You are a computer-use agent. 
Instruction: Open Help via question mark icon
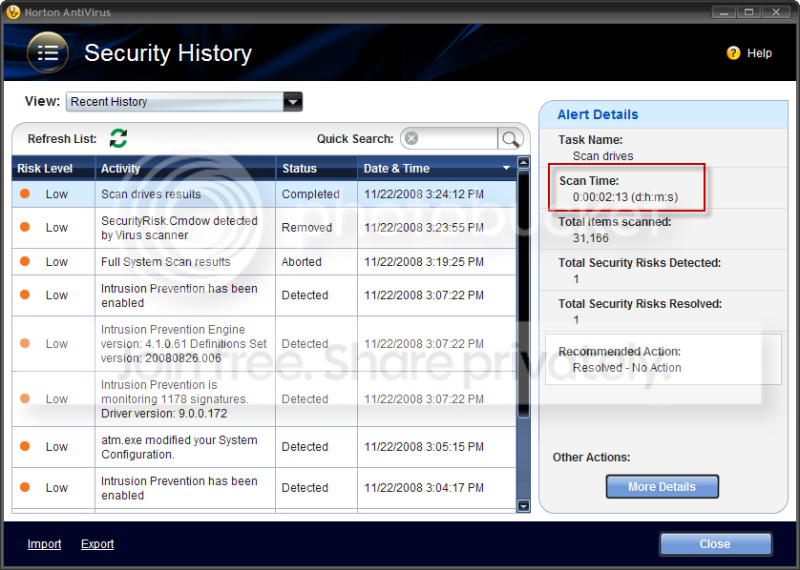733,53
